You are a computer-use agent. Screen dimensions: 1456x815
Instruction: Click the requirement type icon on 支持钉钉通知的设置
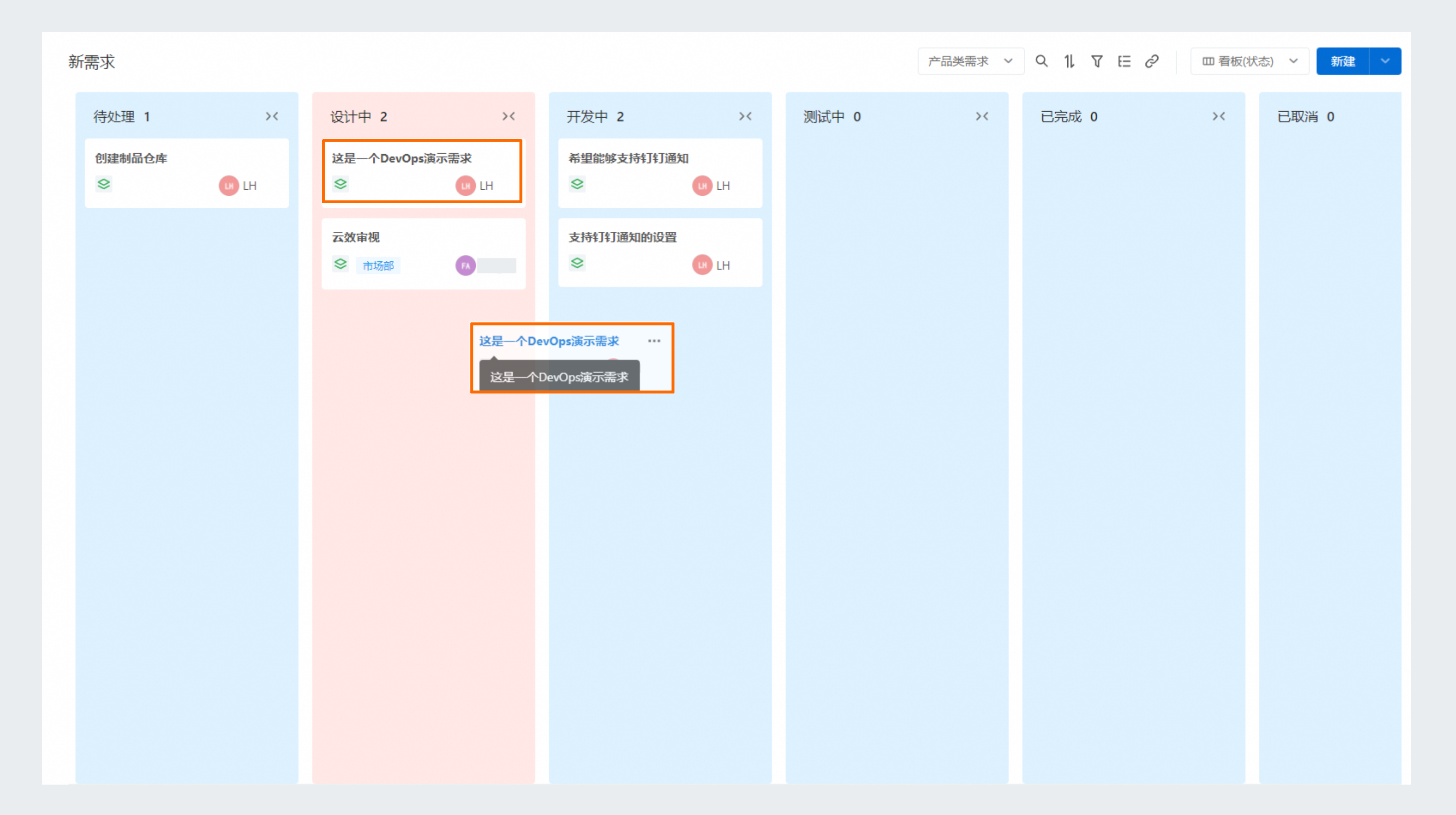tap(577, 263)
